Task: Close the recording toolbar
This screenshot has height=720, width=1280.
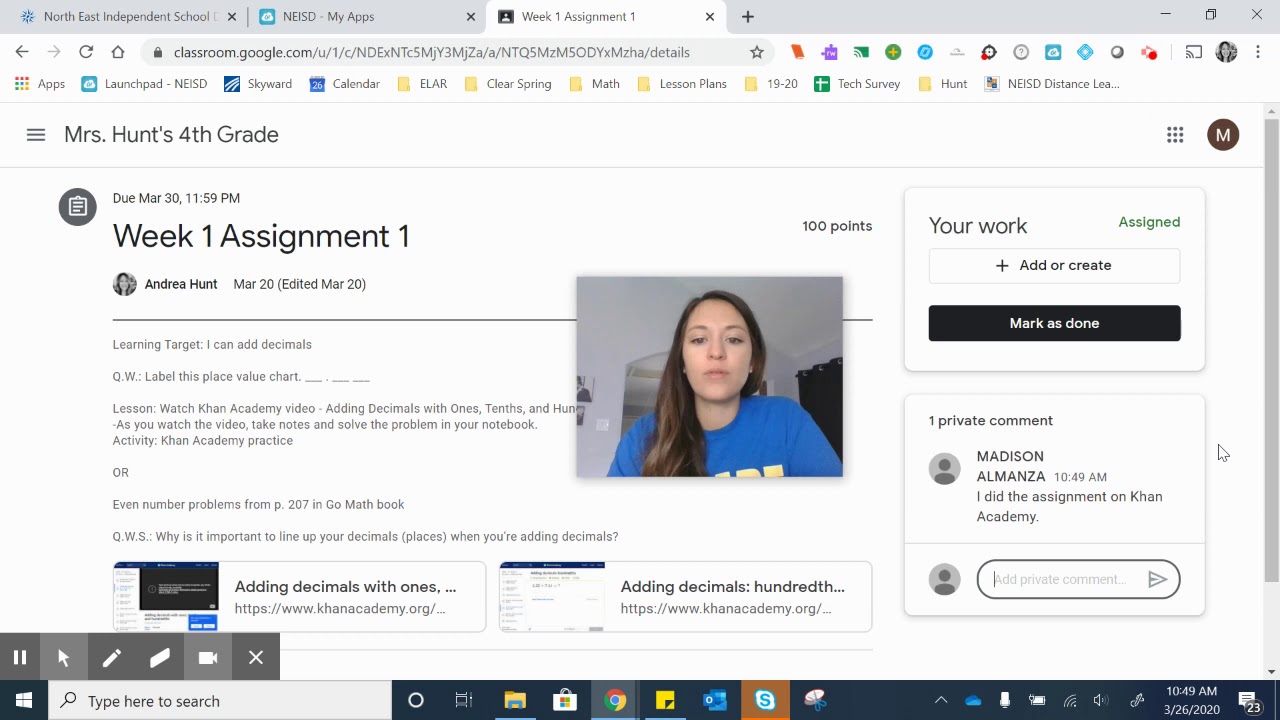Action: point(256,657)
